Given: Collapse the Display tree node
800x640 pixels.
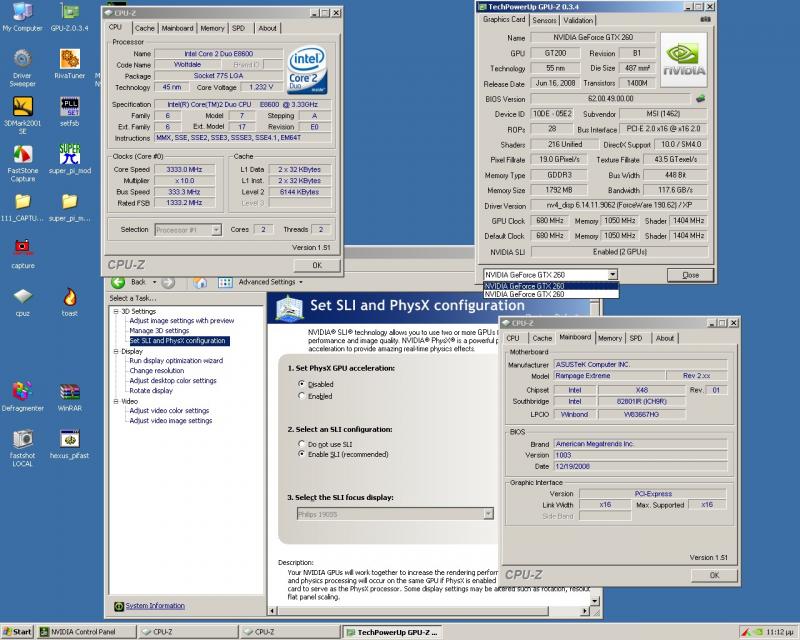Looking at the screenshot, I should pos(116,351).
